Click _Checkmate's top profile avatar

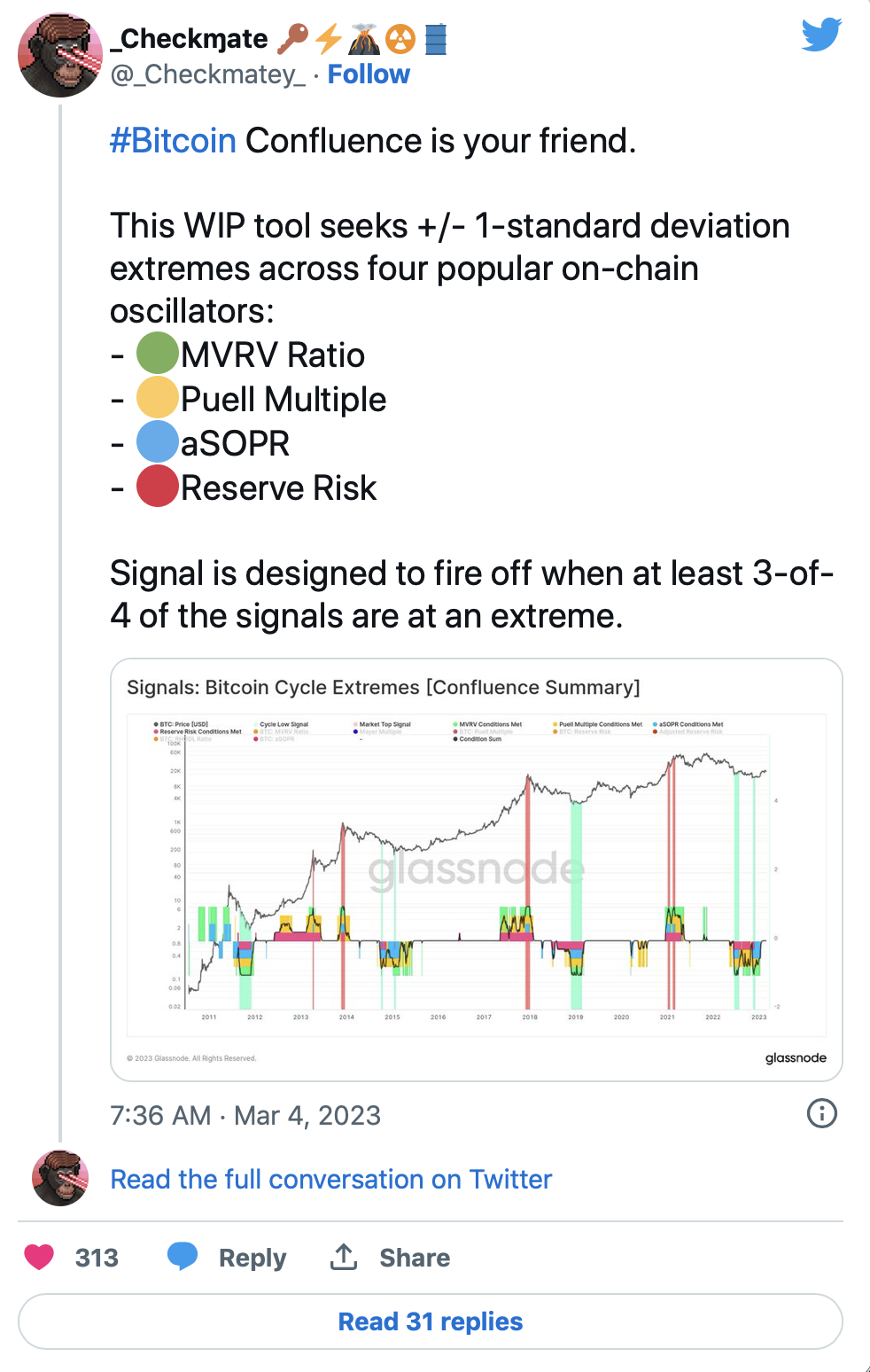click(x=59, y=55)
